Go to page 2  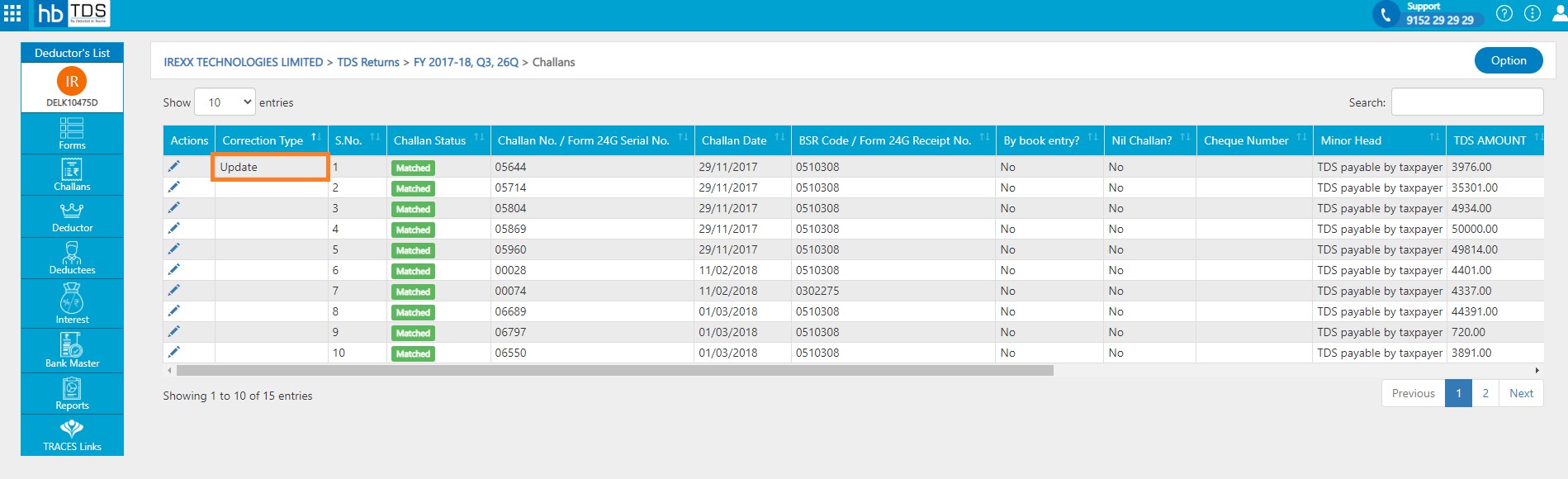(1485, 393)
